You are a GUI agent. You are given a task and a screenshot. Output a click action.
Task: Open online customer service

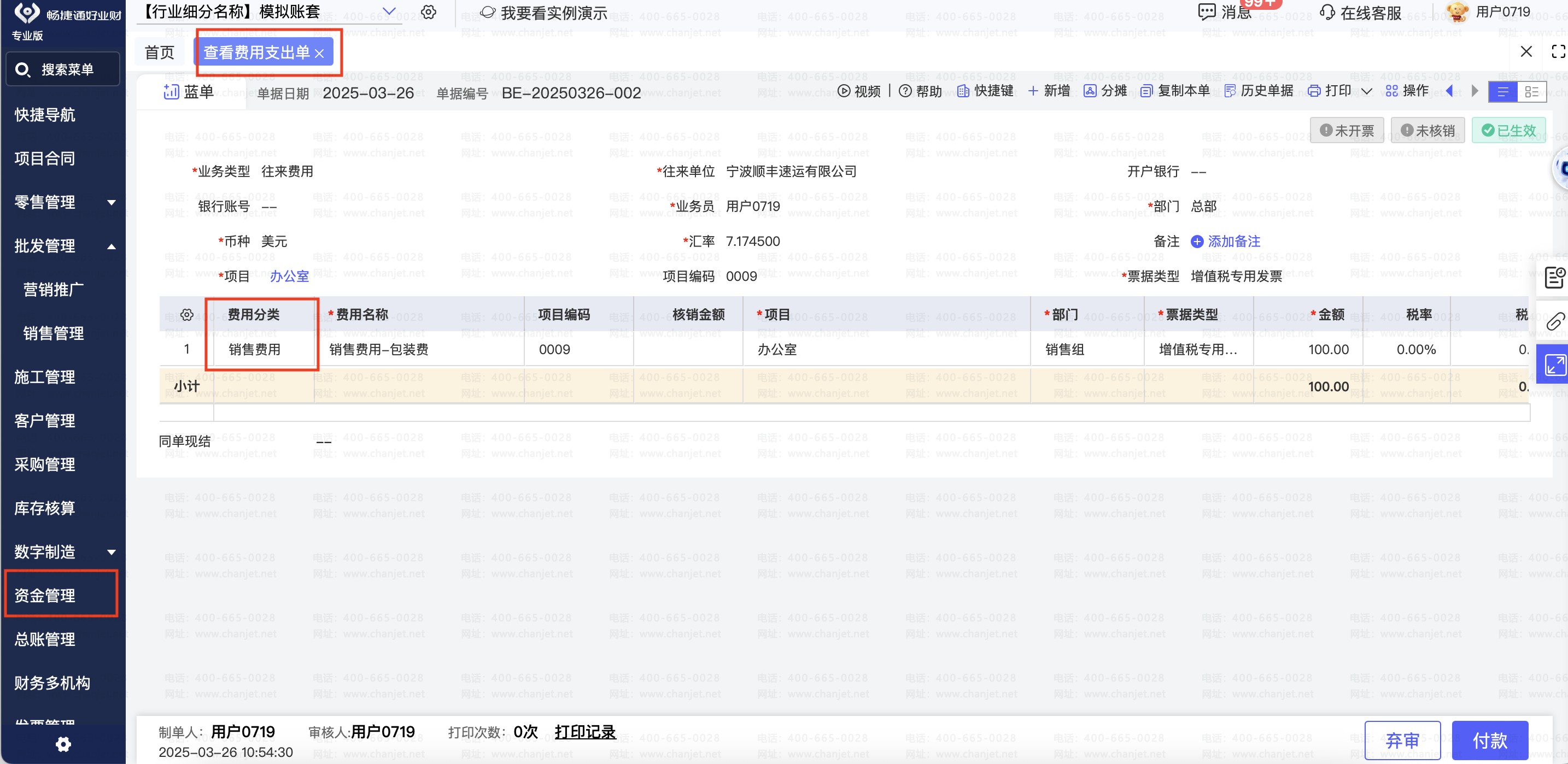[1360, 13]
